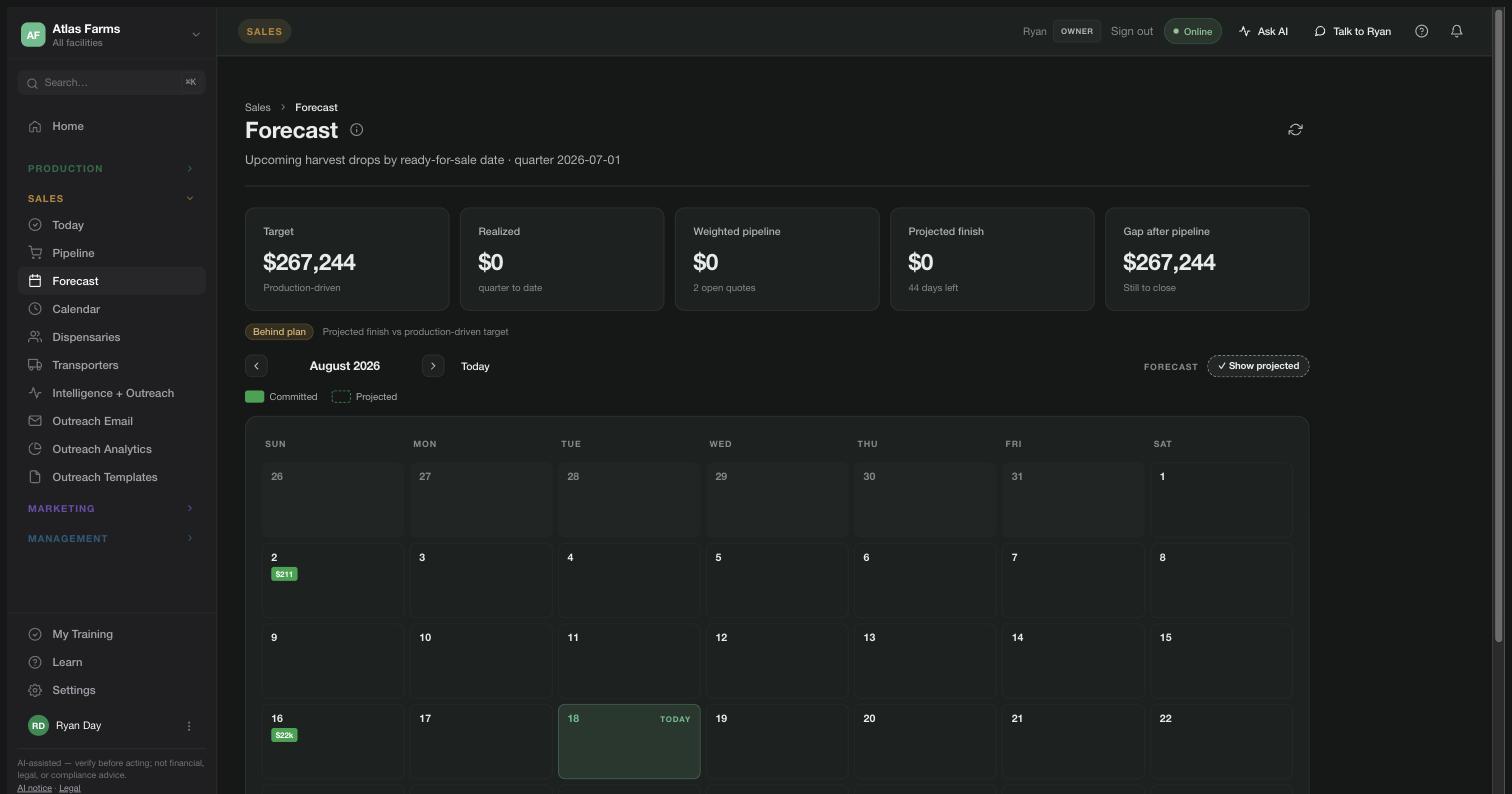1512x794 pixels.
Task: Click the Today checkmark icon in sidebar
Action: tap(35, 225)
